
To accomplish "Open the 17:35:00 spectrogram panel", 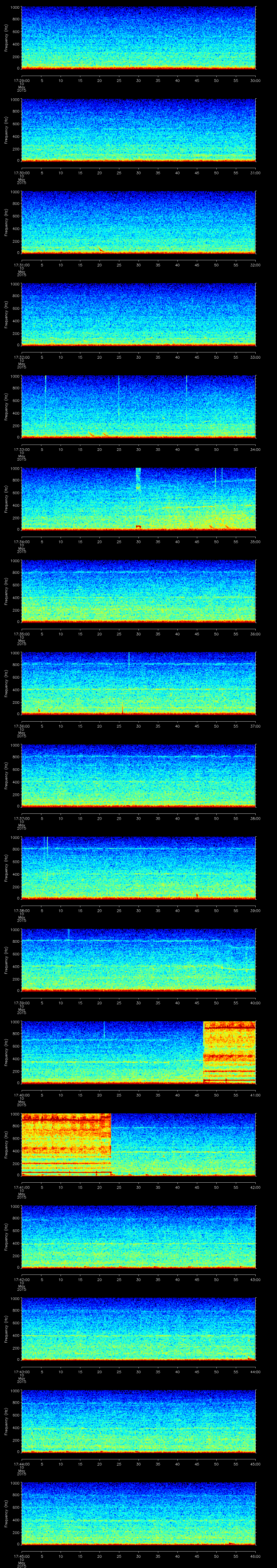I will [138, 591].
